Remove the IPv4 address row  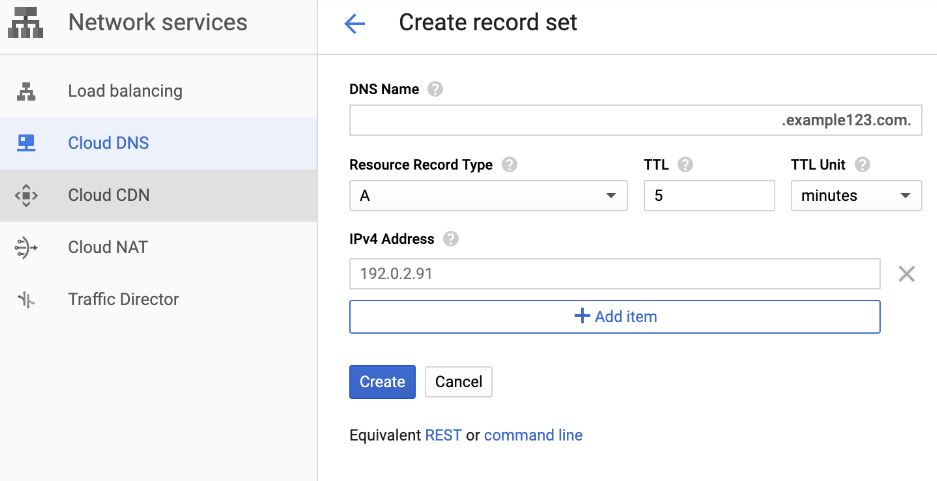tap(907, 274)
